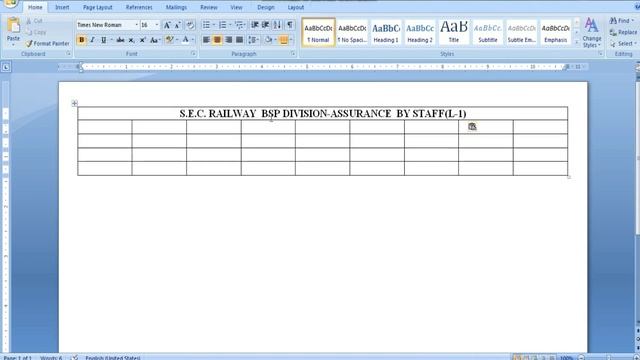Apply the Normal style
Screen dimensions: 640x360
click(318, 33)
